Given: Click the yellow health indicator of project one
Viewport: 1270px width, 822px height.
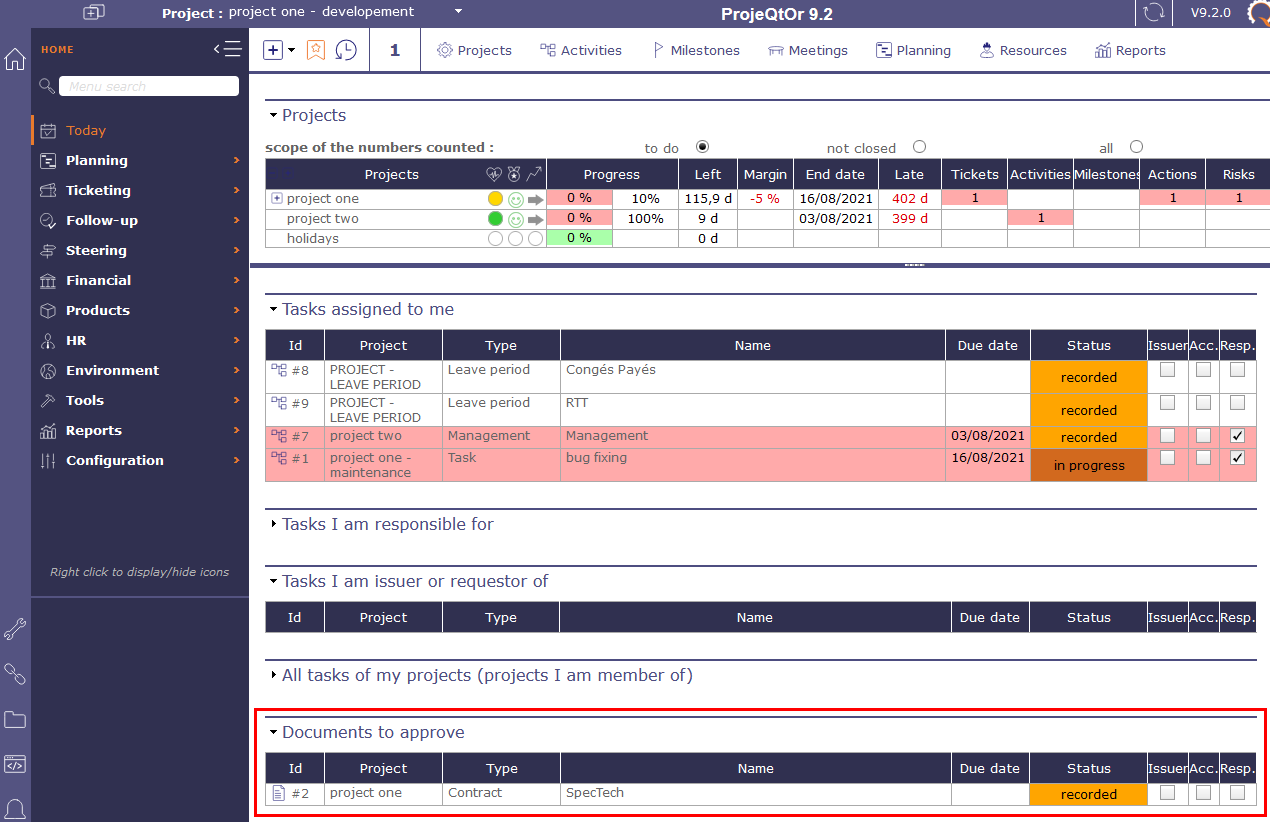Looking at the screenshot, I should [x=495, y=199].
